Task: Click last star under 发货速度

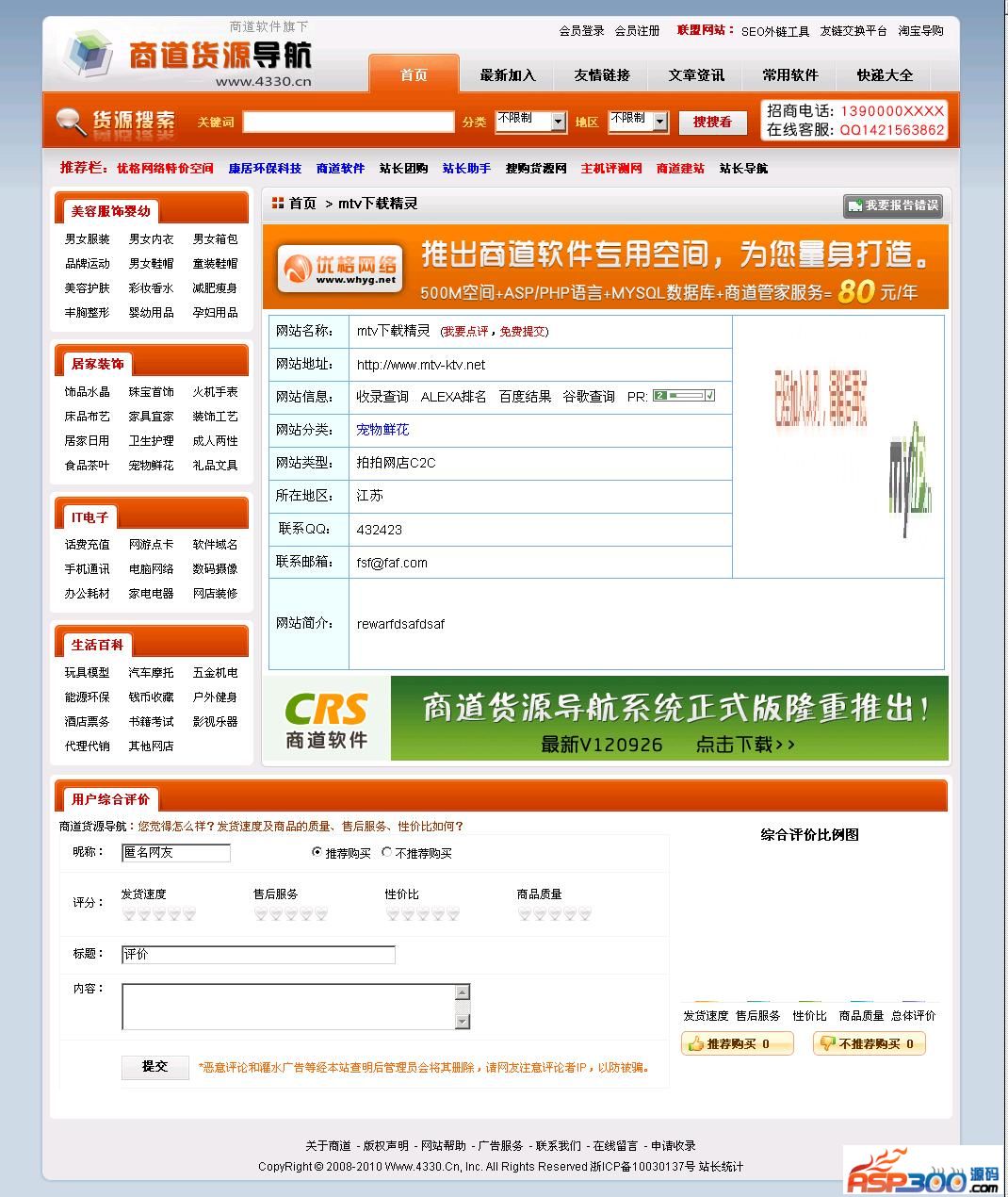Action: 189,914
